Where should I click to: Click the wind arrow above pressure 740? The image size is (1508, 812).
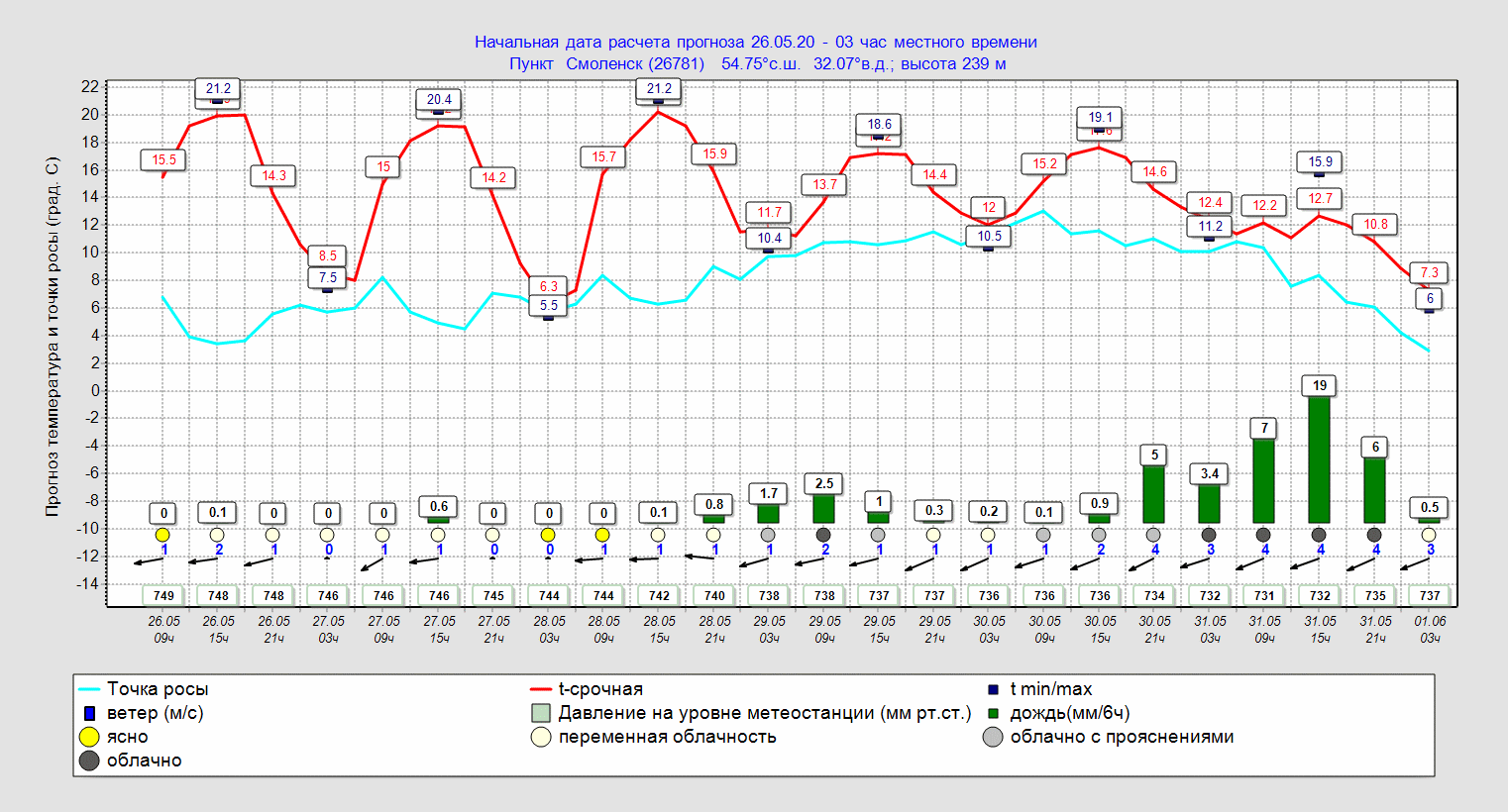700,558
